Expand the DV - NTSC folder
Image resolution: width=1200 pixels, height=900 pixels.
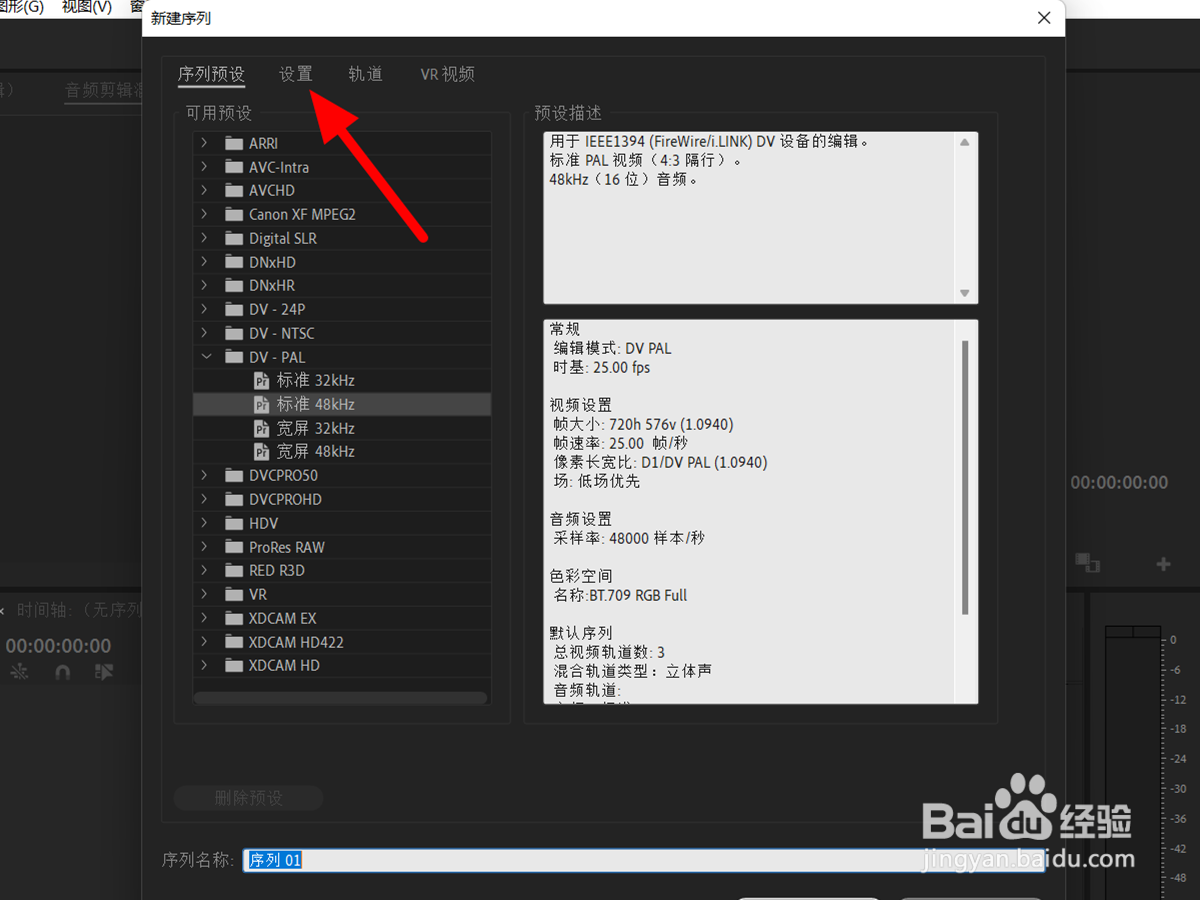pyautogui.click(x=205, y=333)
